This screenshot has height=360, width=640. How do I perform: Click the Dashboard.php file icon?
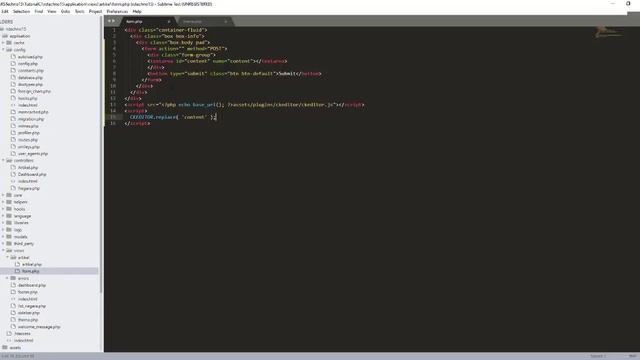[13, 174]
